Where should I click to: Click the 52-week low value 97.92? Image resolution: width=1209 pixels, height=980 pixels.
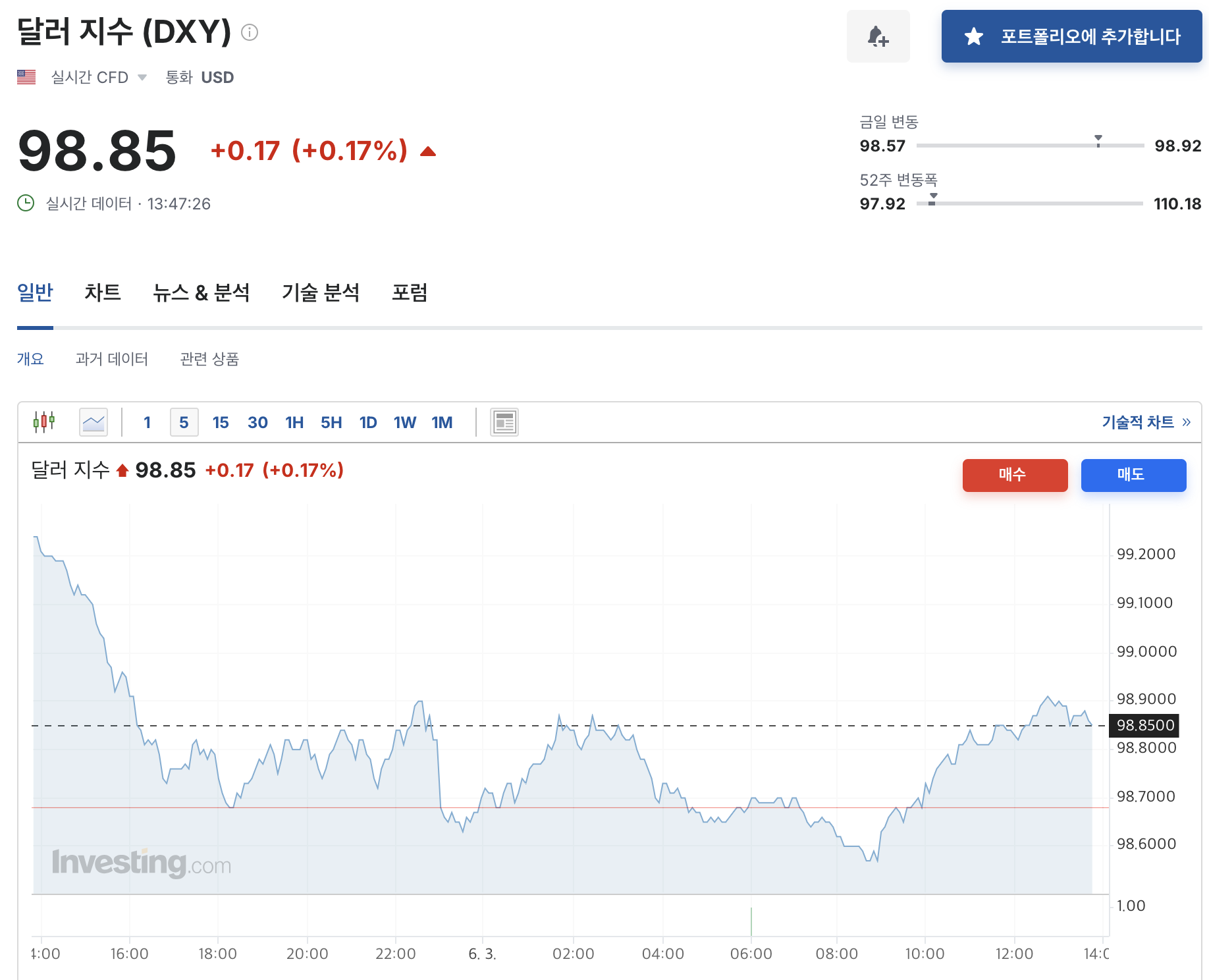[x=882, y=204]
